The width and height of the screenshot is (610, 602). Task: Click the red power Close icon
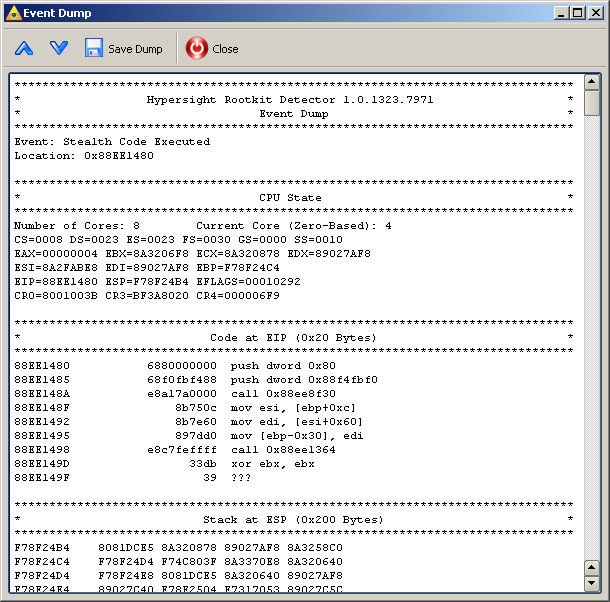pyautogui.click(x=197, y=48)
